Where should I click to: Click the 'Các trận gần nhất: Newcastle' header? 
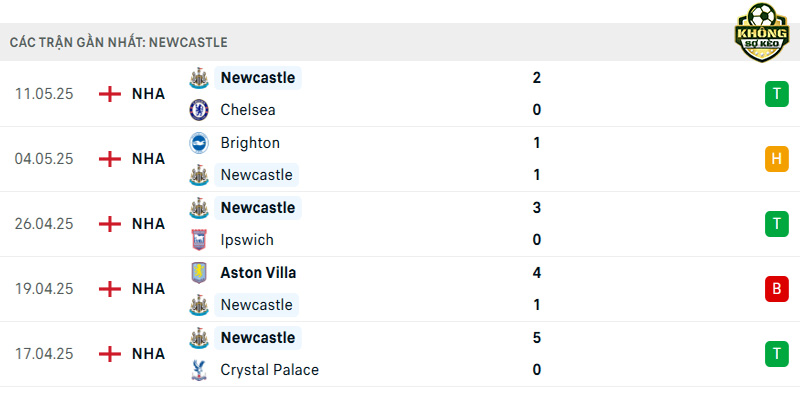coord(118,43)
